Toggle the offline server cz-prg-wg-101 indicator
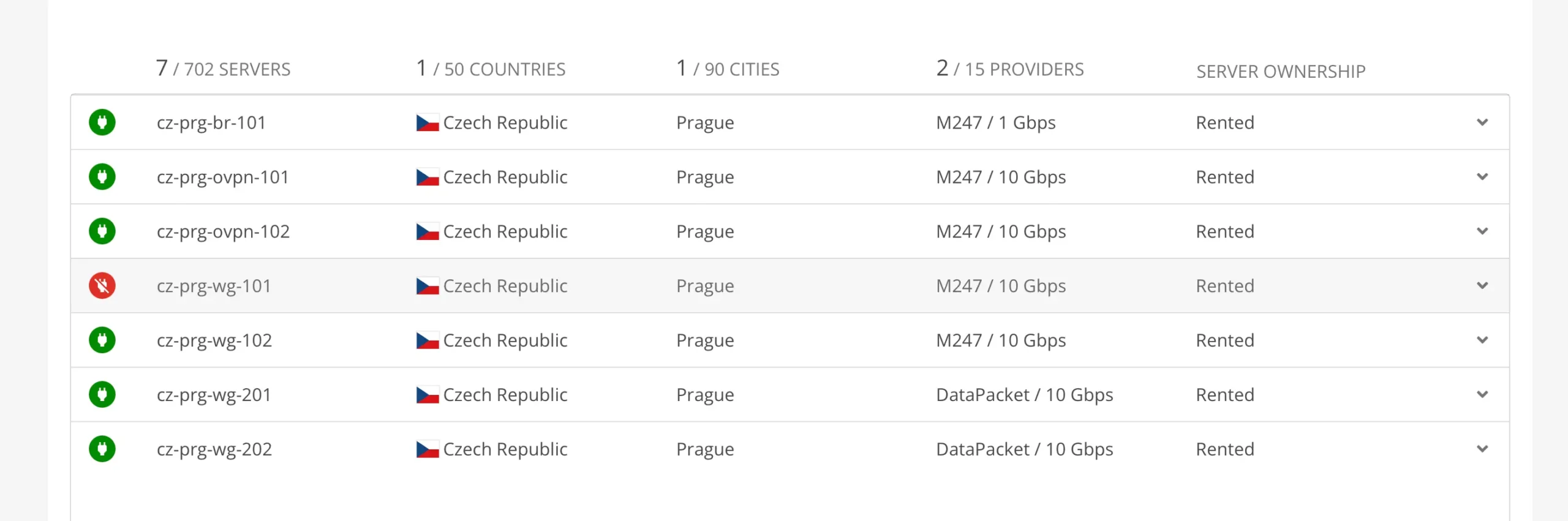The image size is (1568, 521). click(x=102, y=285)
